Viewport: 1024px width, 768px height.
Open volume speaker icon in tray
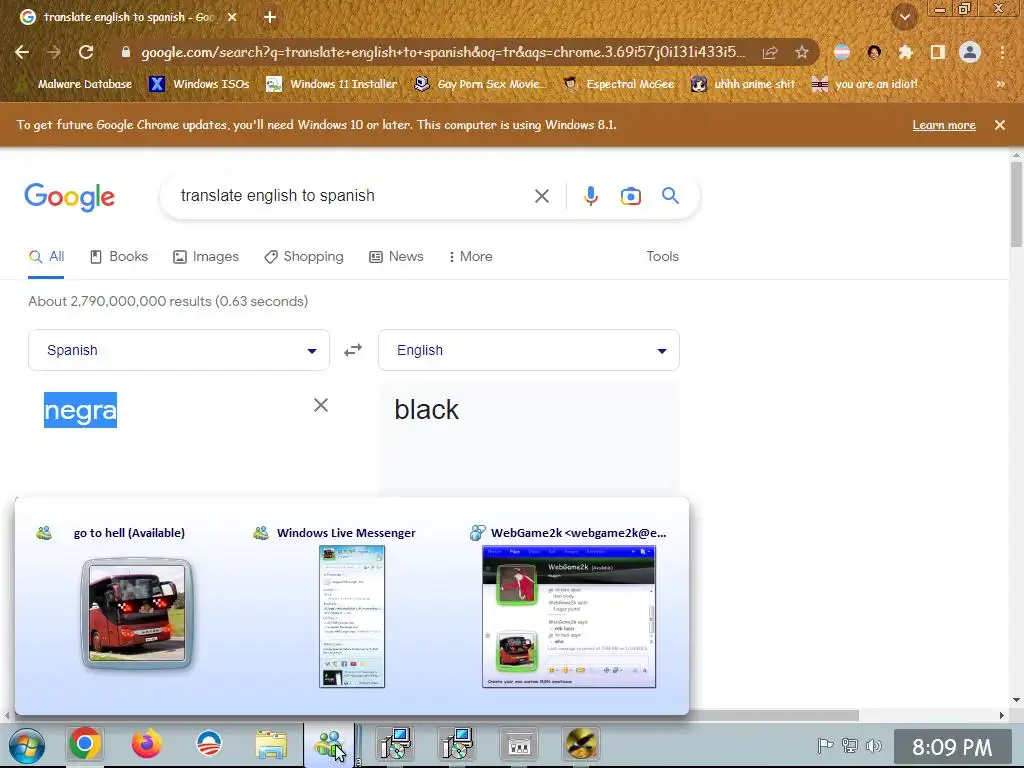874,745
